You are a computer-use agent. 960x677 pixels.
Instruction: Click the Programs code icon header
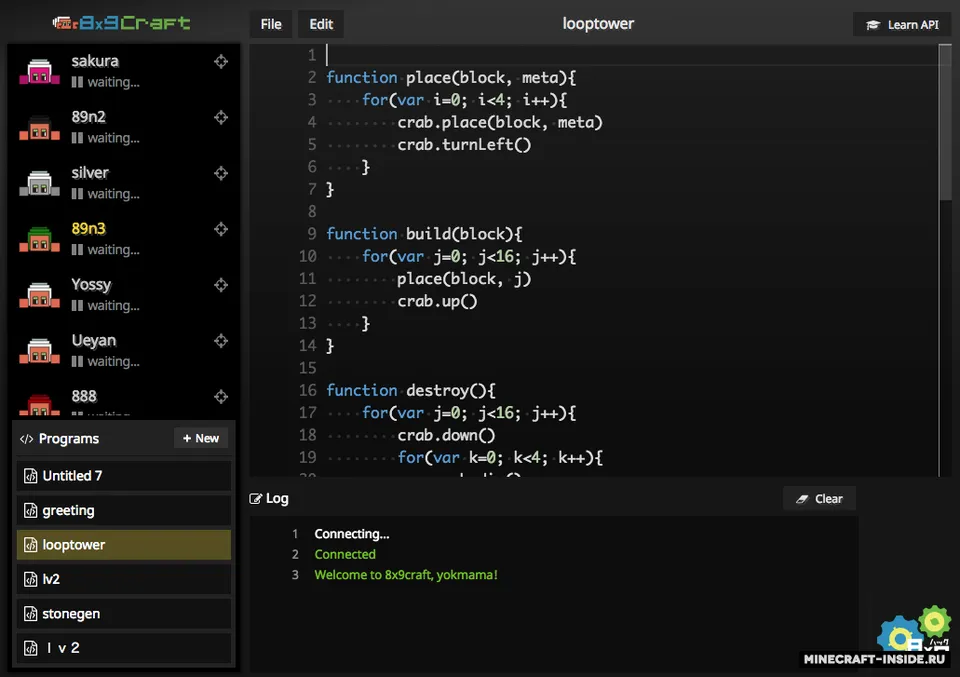click(26, 439)
